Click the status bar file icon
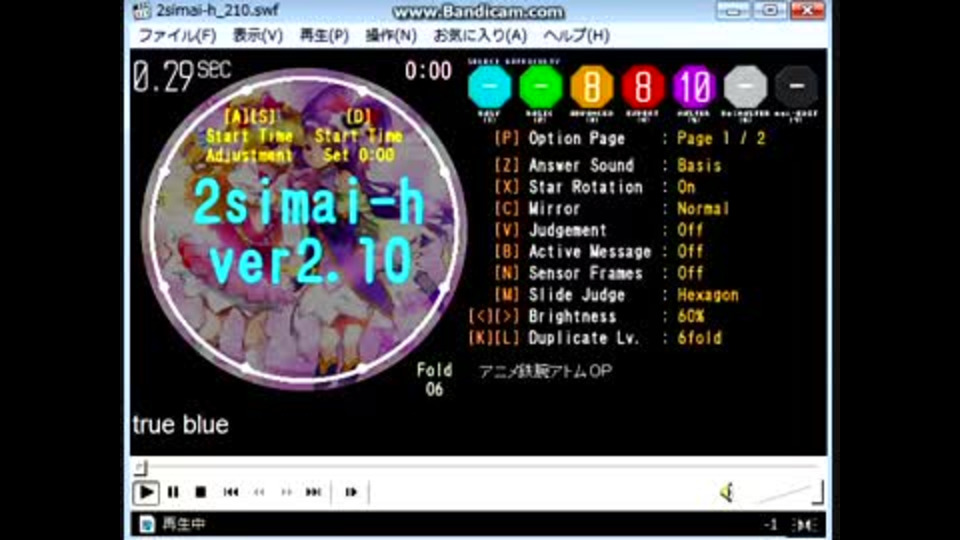960x540 pixels. tap(147, 524)
